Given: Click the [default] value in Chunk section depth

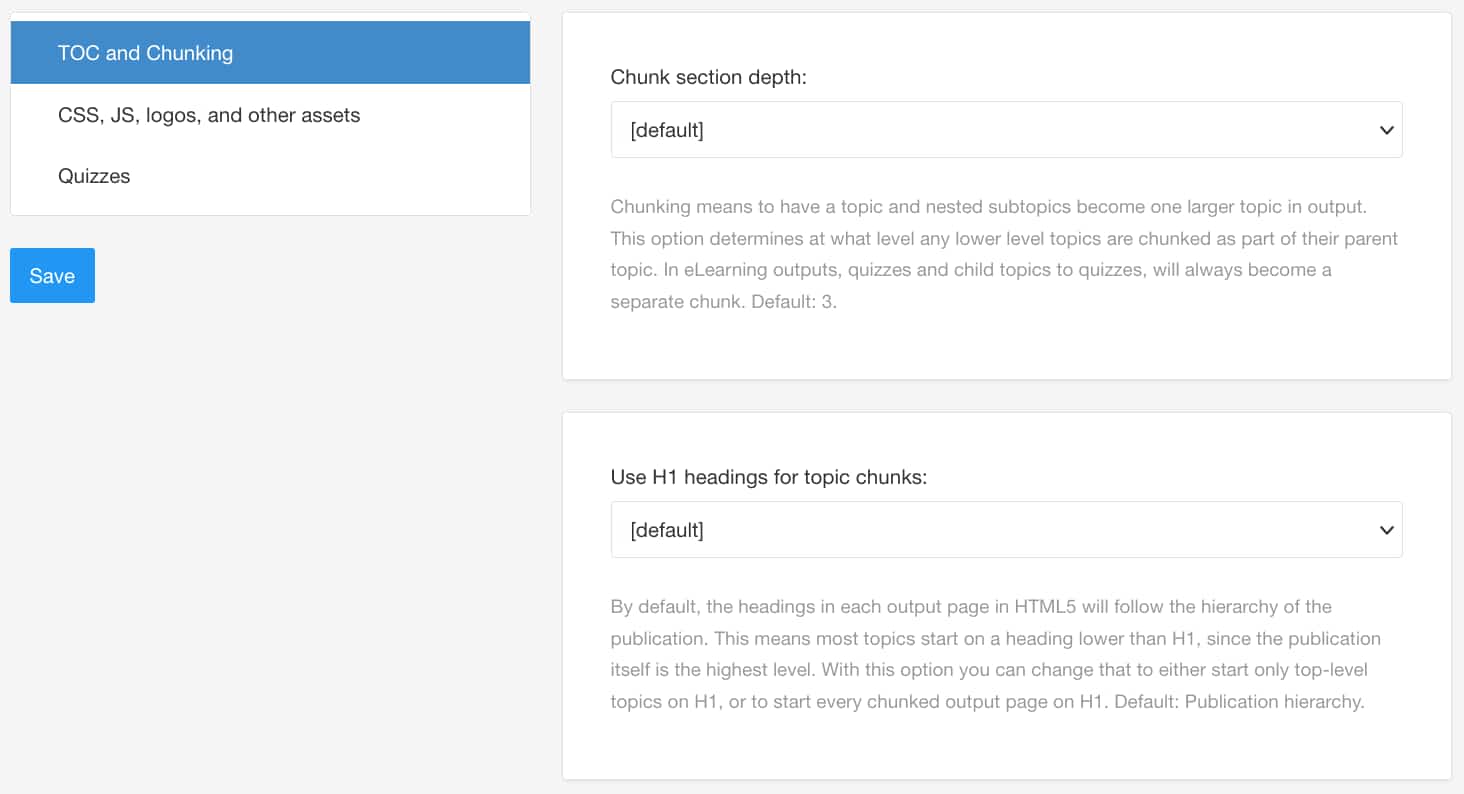Looking at the screenshot, I should (x=667, y=130).
